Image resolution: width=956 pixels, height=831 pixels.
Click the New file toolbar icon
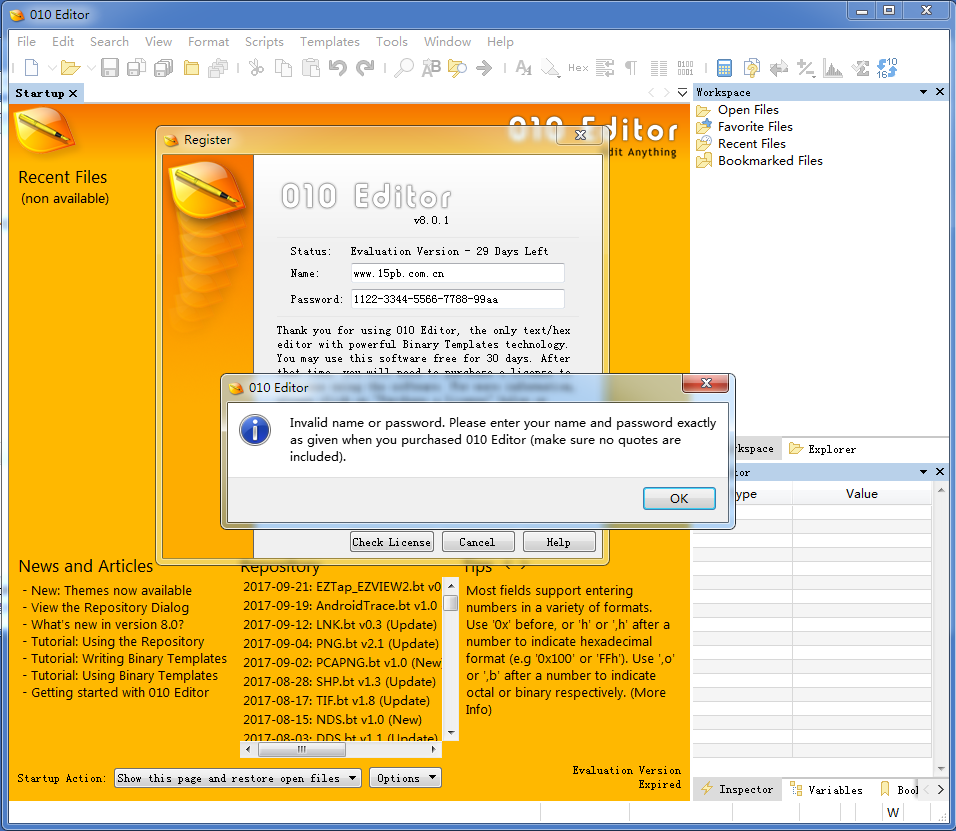[x=32, y=68]
